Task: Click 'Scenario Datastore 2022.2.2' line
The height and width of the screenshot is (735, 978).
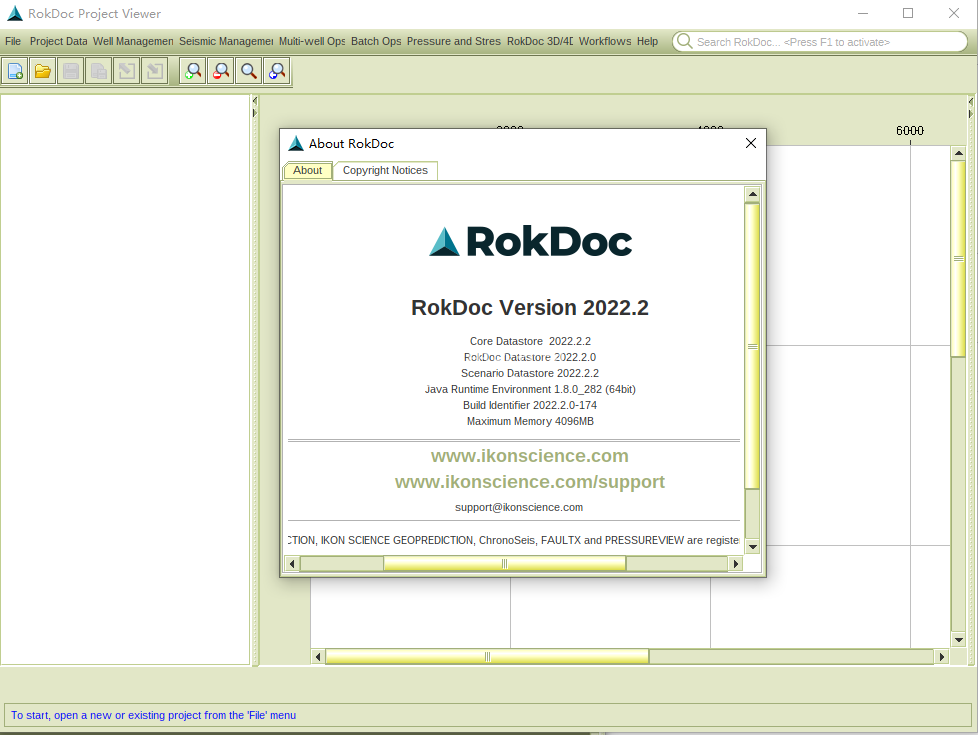Action: 530,373
